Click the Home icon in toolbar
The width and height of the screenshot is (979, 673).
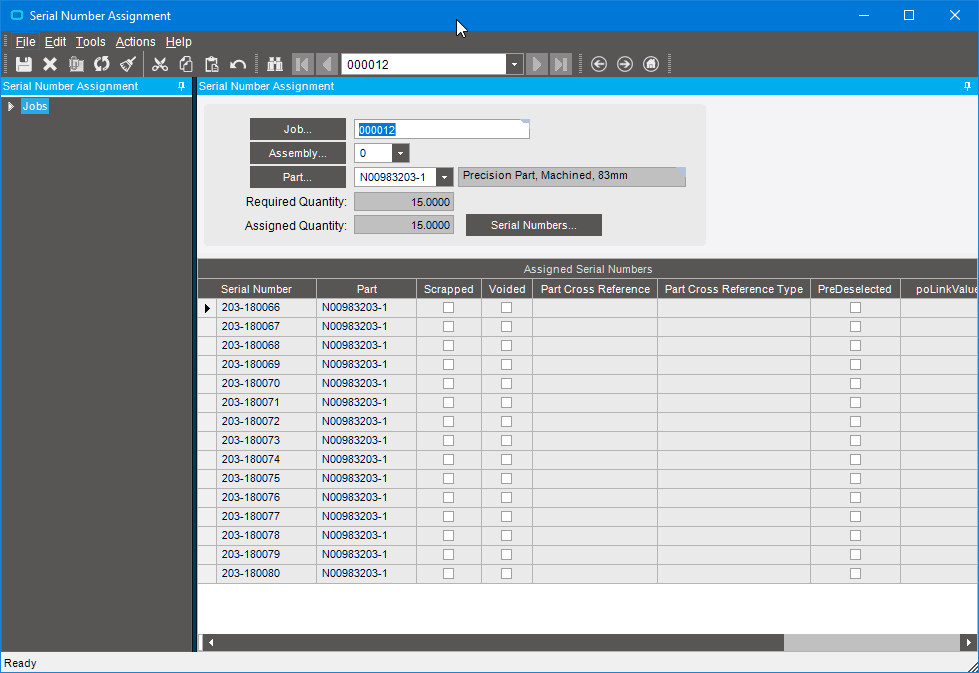click(x=651, y=64)
